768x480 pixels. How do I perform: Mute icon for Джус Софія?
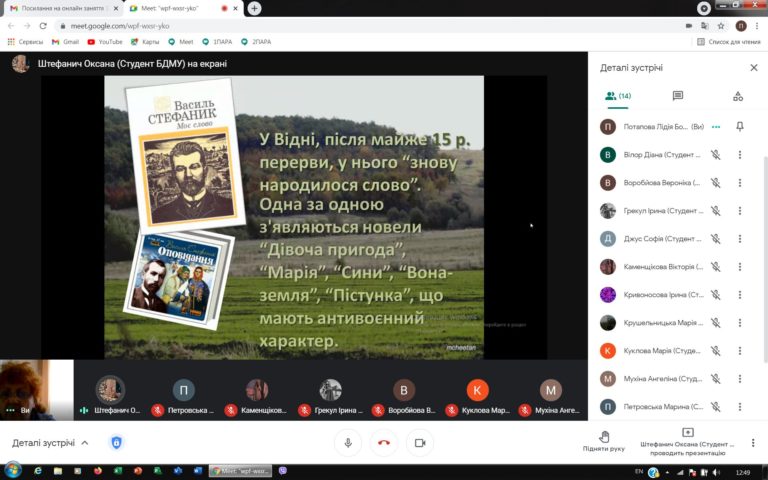tap(716, 239)
